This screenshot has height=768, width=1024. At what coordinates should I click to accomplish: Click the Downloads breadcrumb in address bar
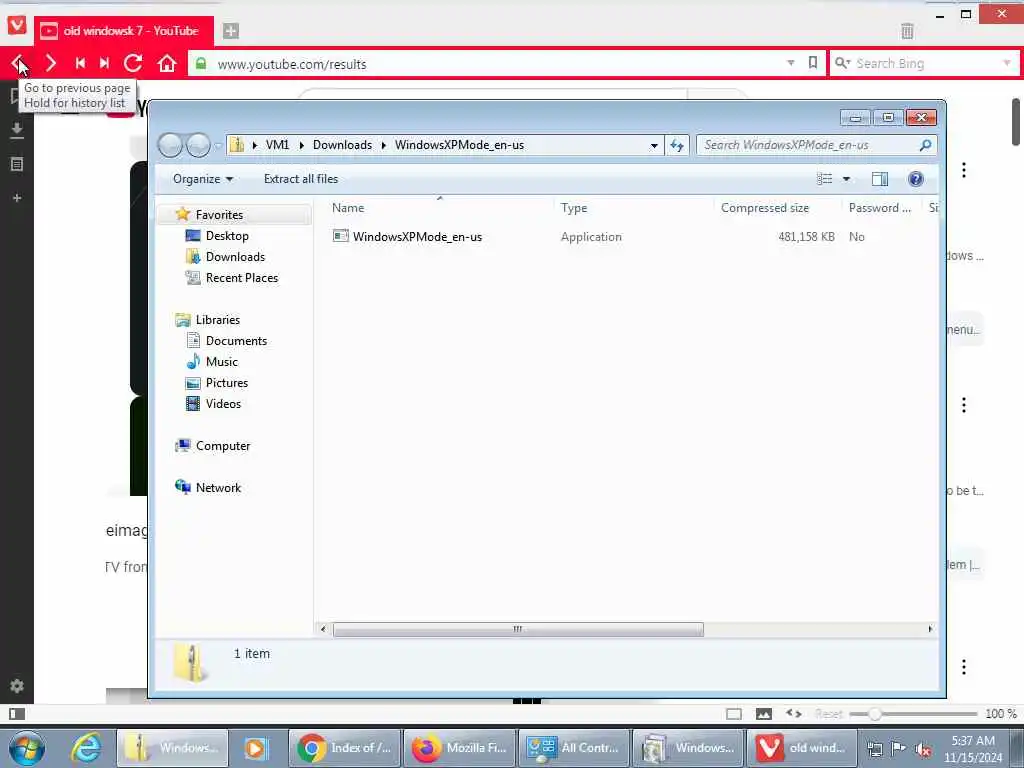[342, 145]
